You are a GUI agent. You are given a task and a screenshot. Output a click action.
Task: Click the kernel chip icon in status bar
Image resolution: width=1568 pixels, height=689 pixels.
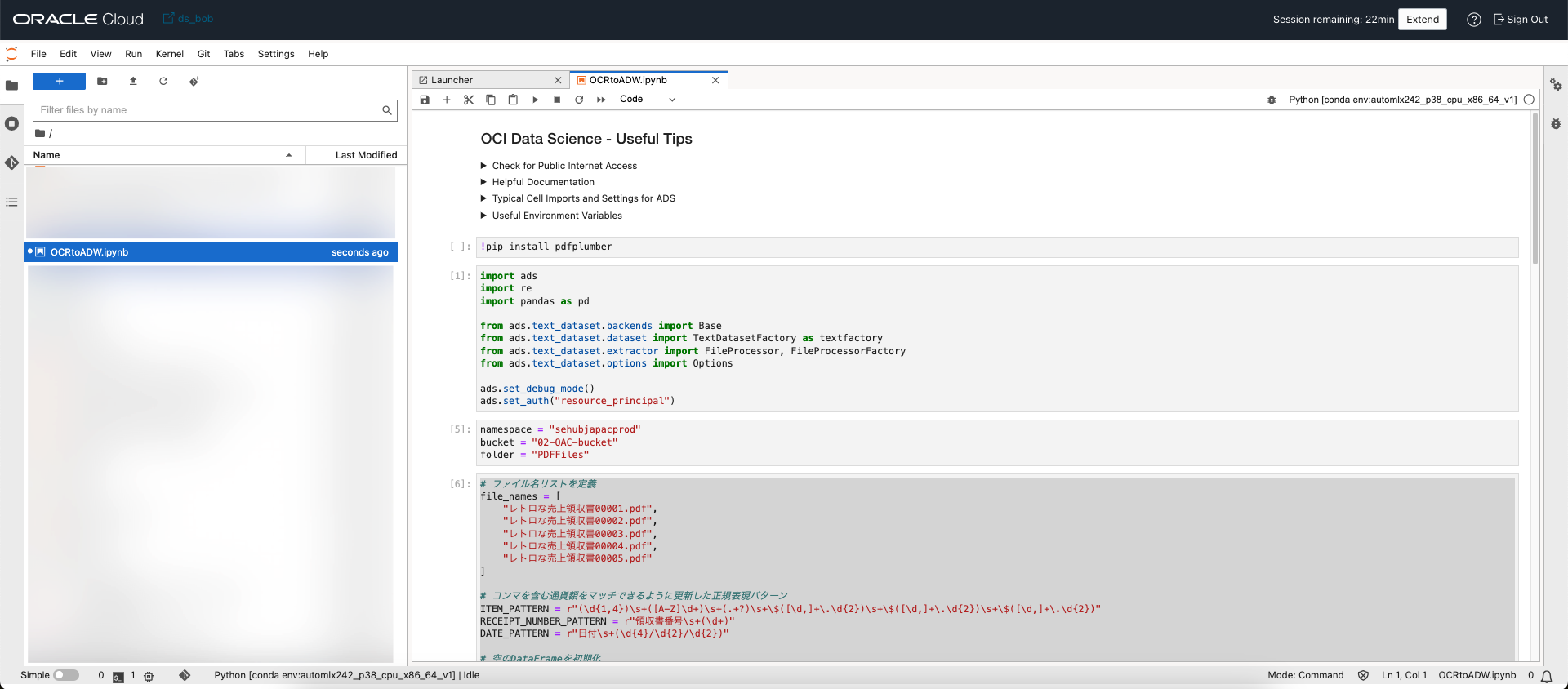tap(149, 676)
